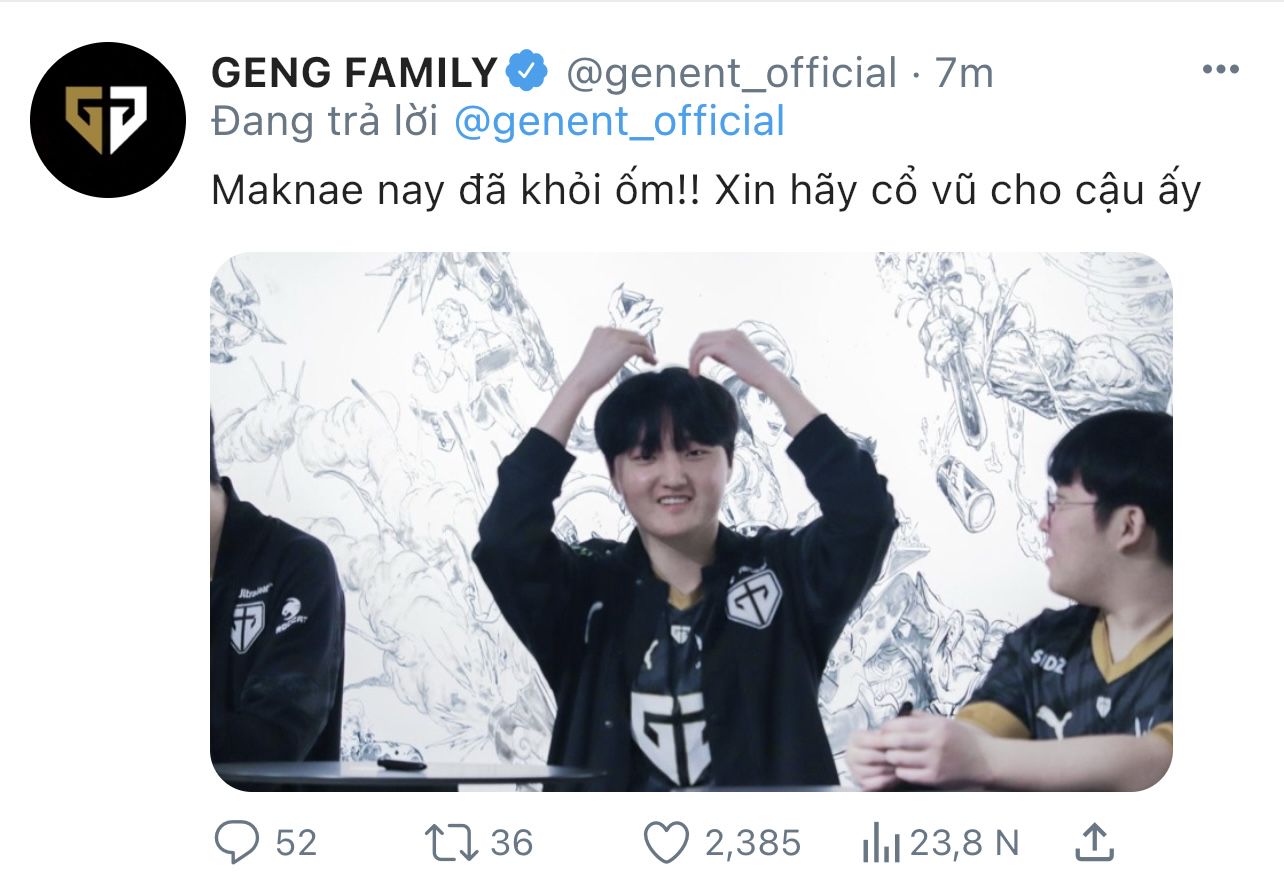The width and height of the screenshot is (1284, 884).
Task: Open the GENG FAMILY profile avatar
Action: [x=108, y=120]
